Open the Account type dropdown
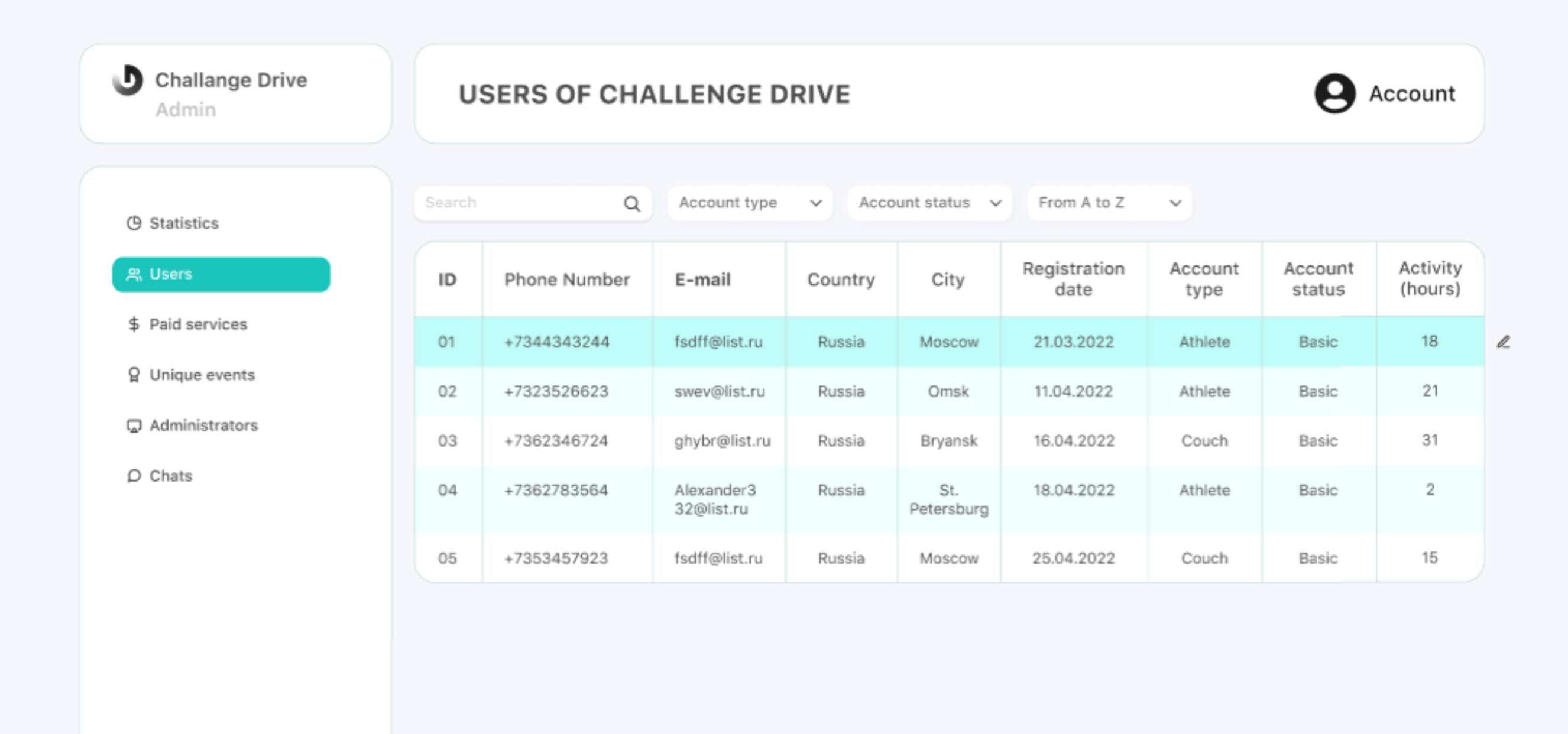The image size is (1568, 734). pyautogui.click(x=749, y=203)
